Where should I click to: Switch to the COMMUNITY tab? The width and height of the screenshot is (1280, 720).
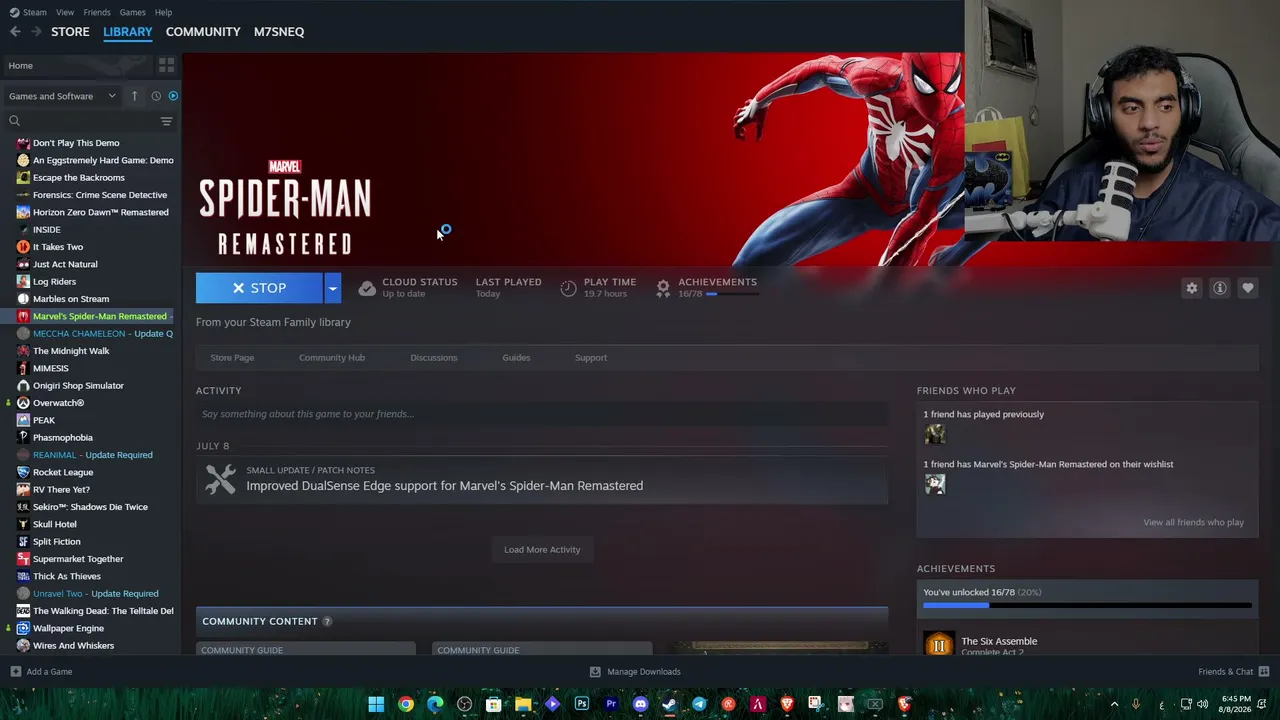[203, 32]
